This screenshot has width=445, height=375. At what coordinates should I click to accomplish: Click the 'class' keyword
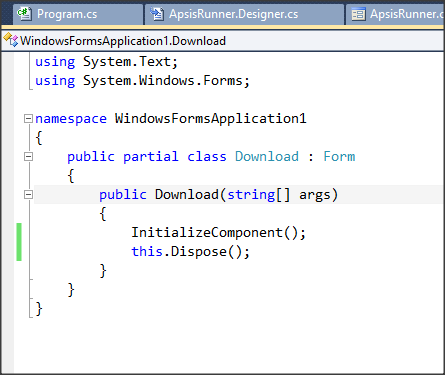(x=207, y=156)
